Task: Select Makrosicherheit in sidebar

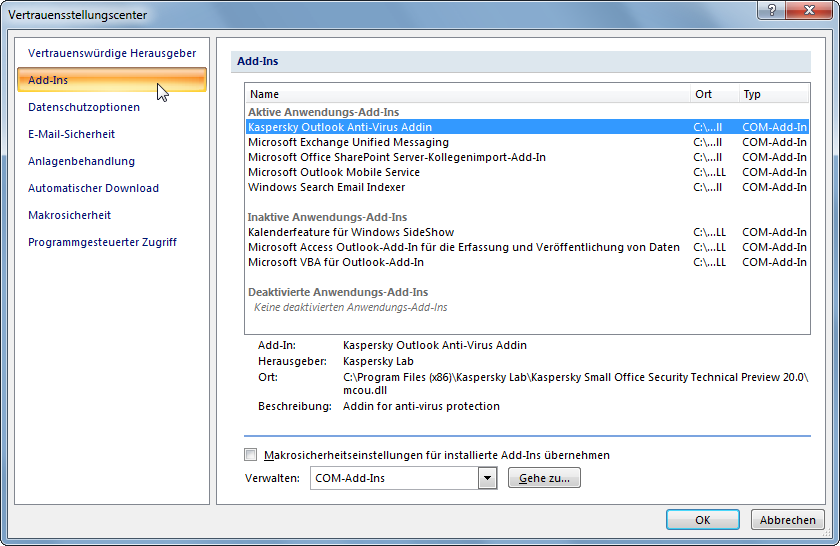Action: pyautogui.click(x=69, y=215)
